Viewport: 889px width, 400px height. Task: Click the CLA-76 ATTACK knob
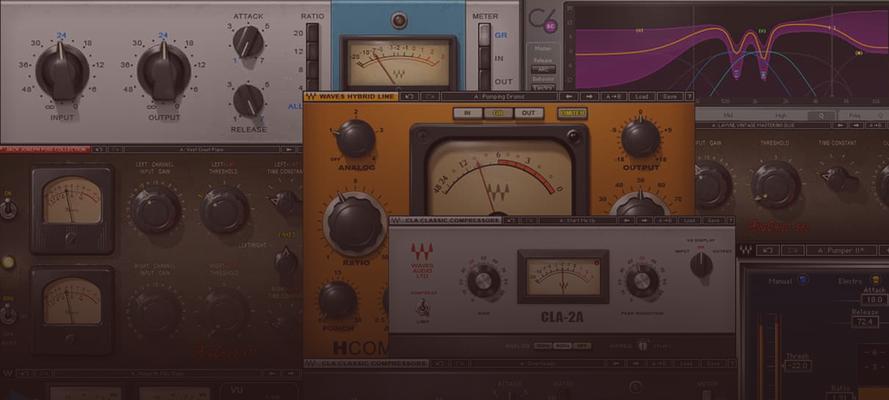(248, 42)
